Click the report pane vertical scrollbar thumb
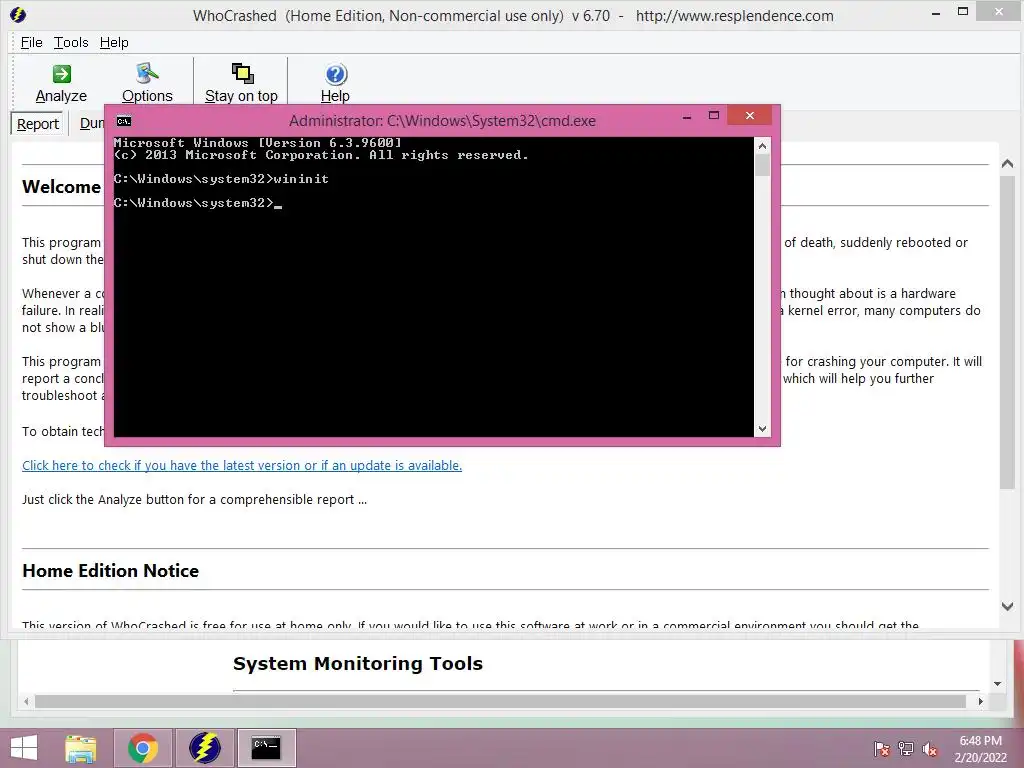The width and height of the screenshot is (1024, 768). point(1007,332)
